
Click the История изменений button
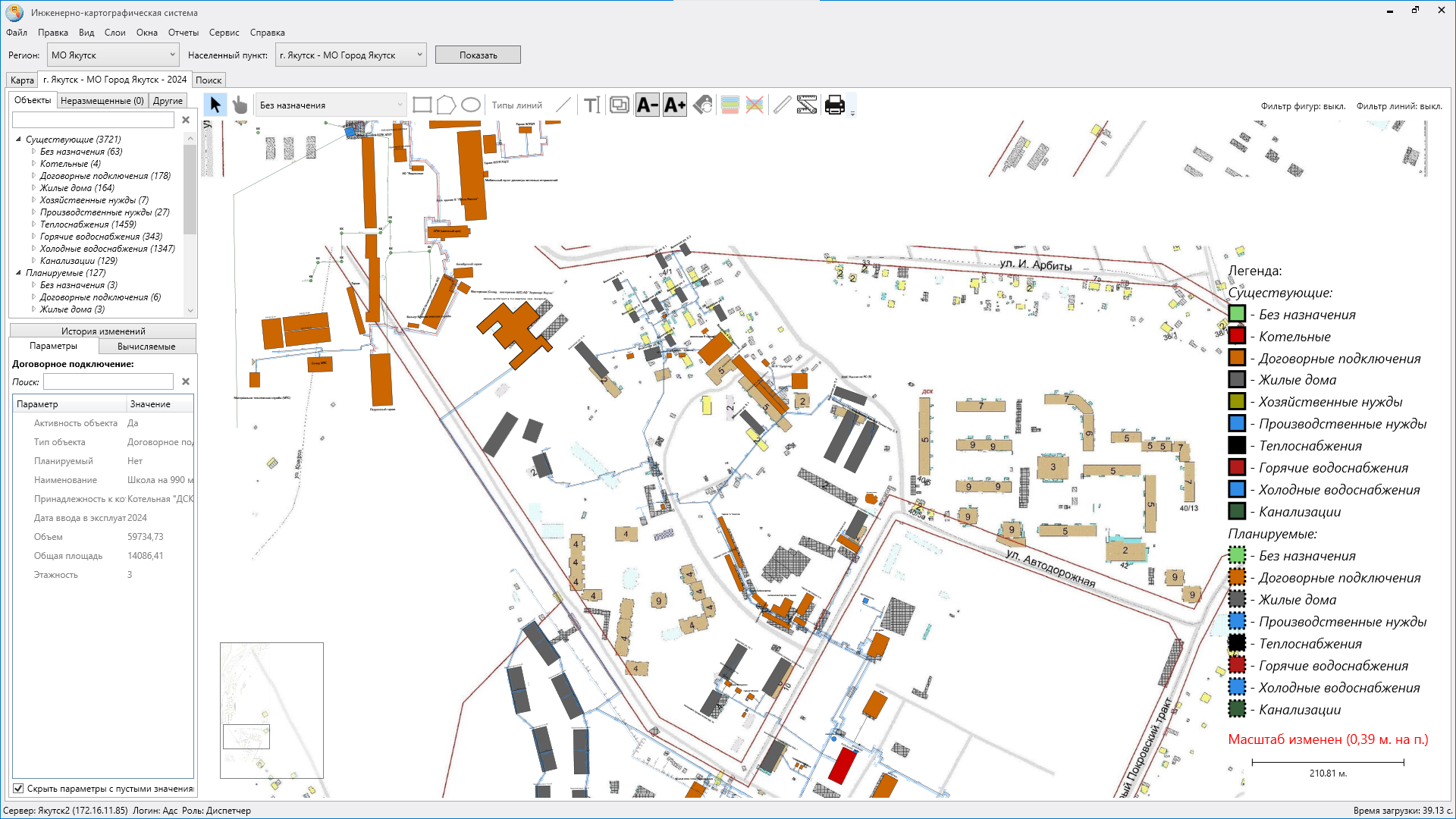103,331
